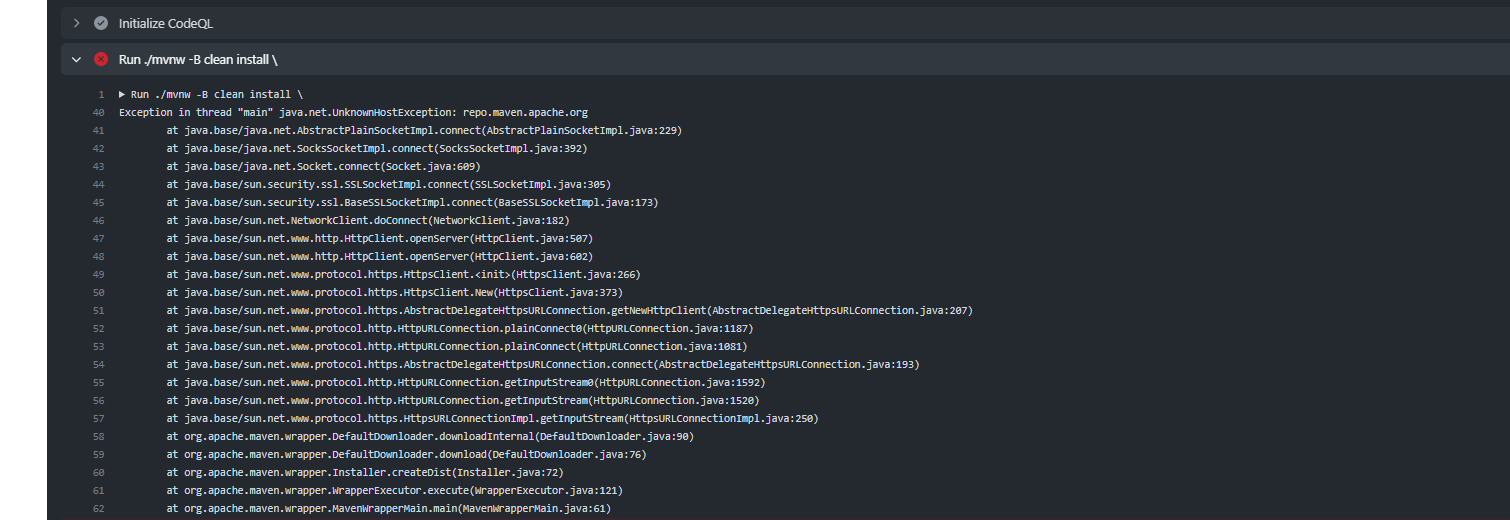Click the Run ./mvnw -B clean install header
This screenshot has height=520, width=1510.
(198, 60)
